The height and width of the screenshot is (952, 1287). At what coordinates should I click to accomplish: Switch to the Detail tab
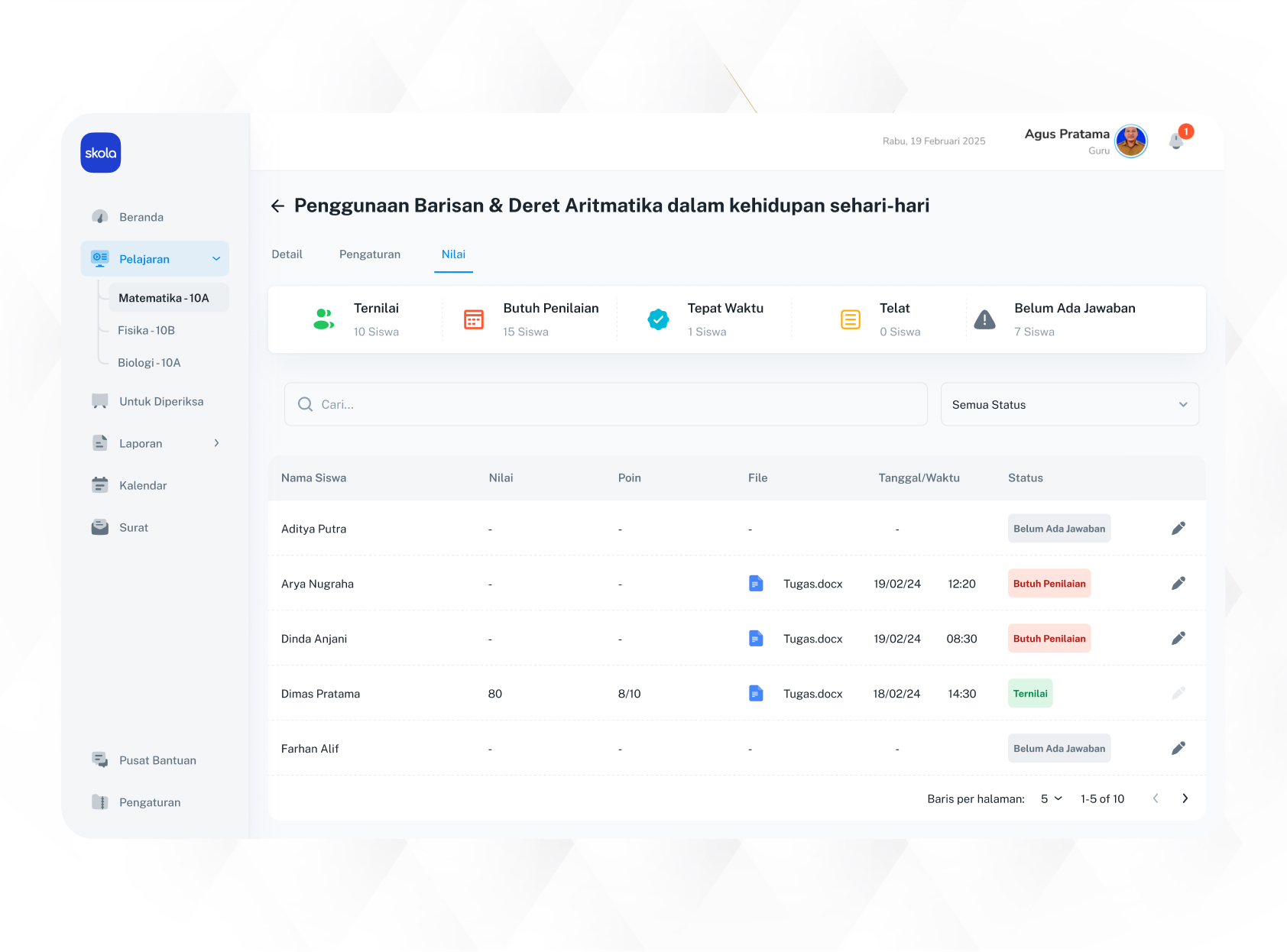(x=287, y=254)
